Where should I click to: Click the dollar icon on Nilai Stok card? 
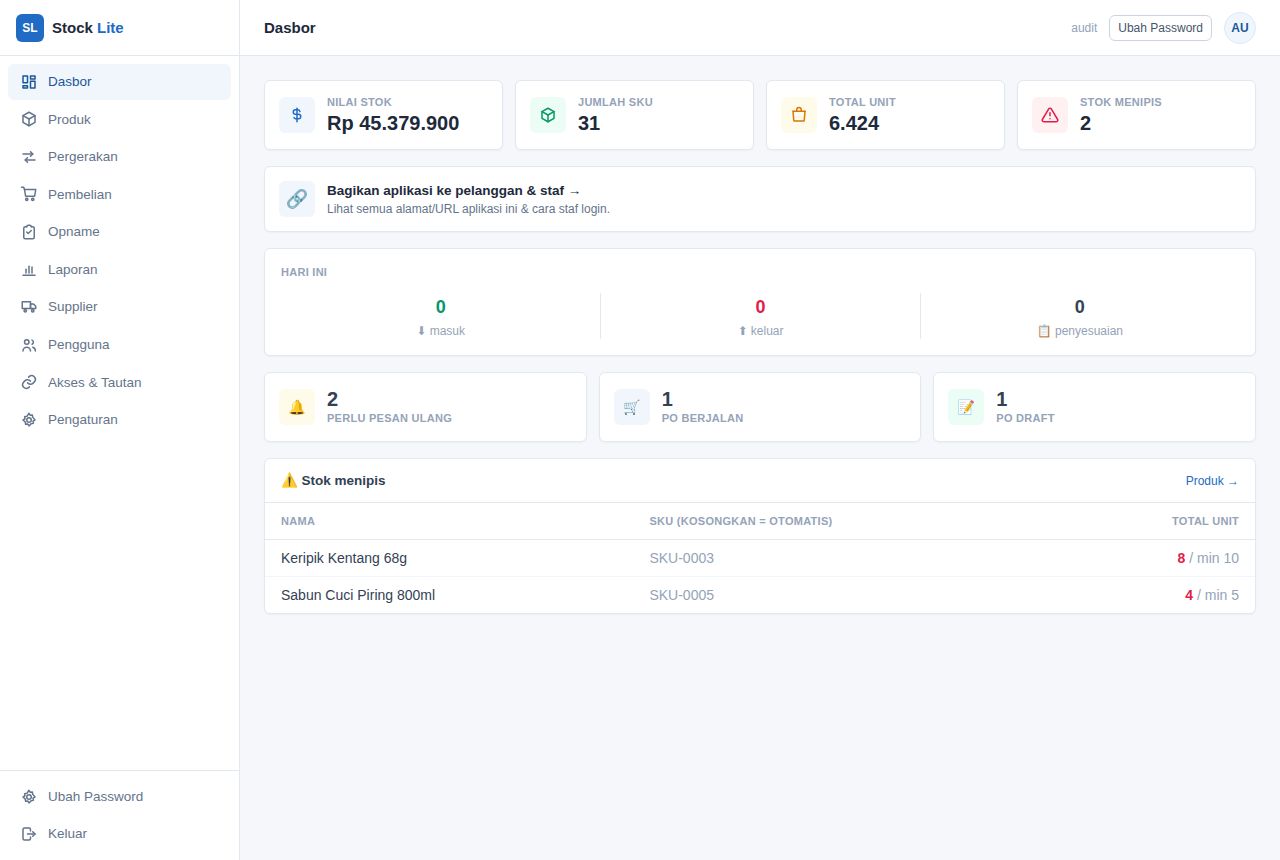297,115
